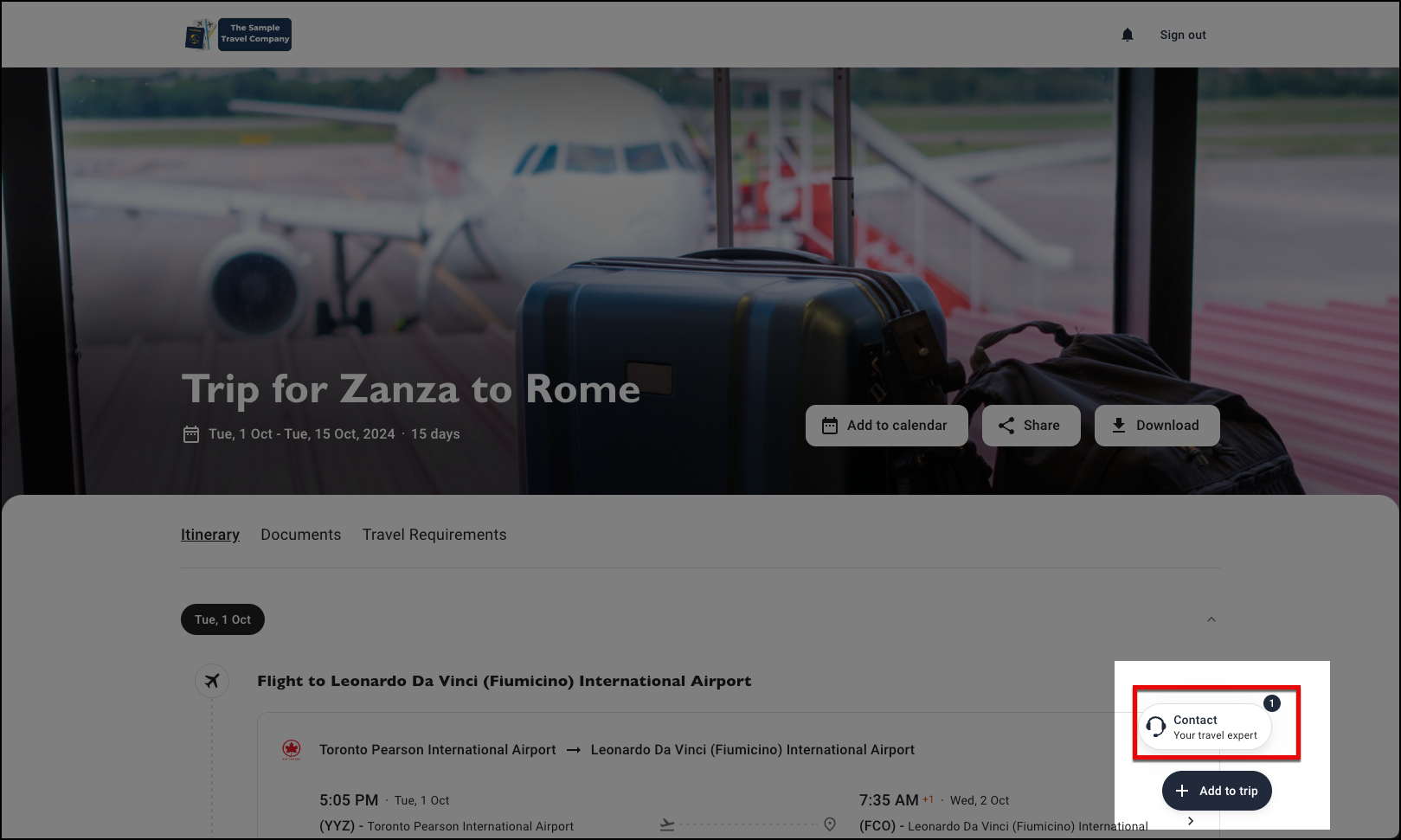Click the Air Canada airline logo
This screenshot has height=840, width=1401.
click(292, 749)
